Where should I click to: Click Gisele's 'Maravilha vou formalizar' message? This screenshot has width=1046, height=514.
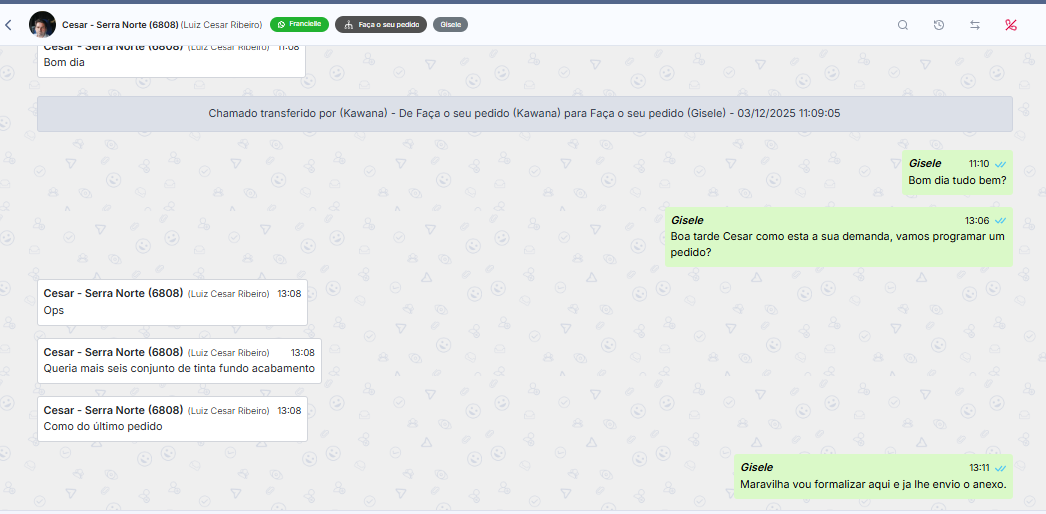(x=872, y=485)
